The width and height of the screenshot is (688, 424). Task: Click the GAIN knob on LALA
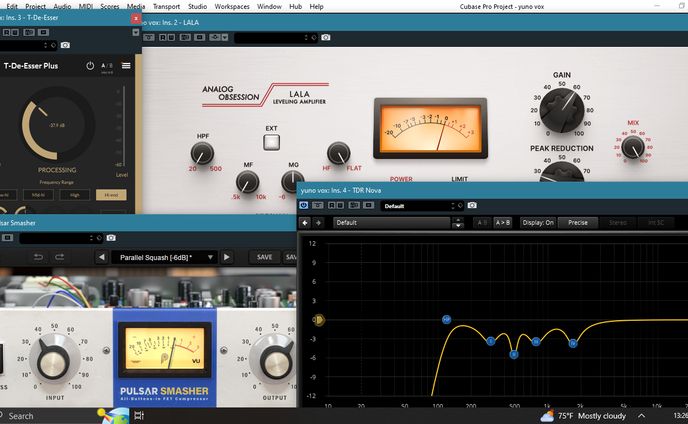click(562, 110)
